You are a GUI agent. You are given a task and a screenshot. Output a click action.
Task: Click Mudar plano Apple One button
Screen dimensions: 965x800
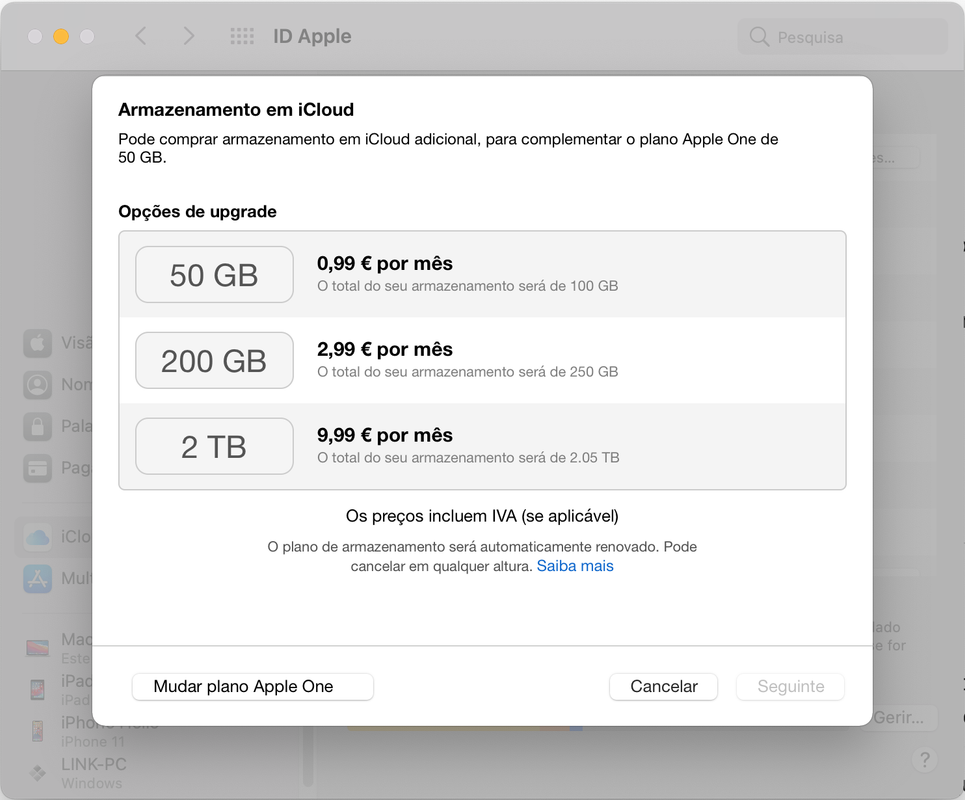point(252,687)
